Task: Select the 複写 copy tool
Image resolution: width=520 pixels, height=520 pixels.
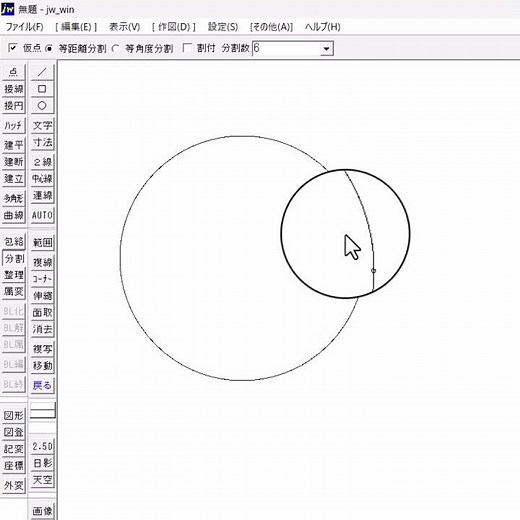Action: pyautogui.click(x=42, y=349)
